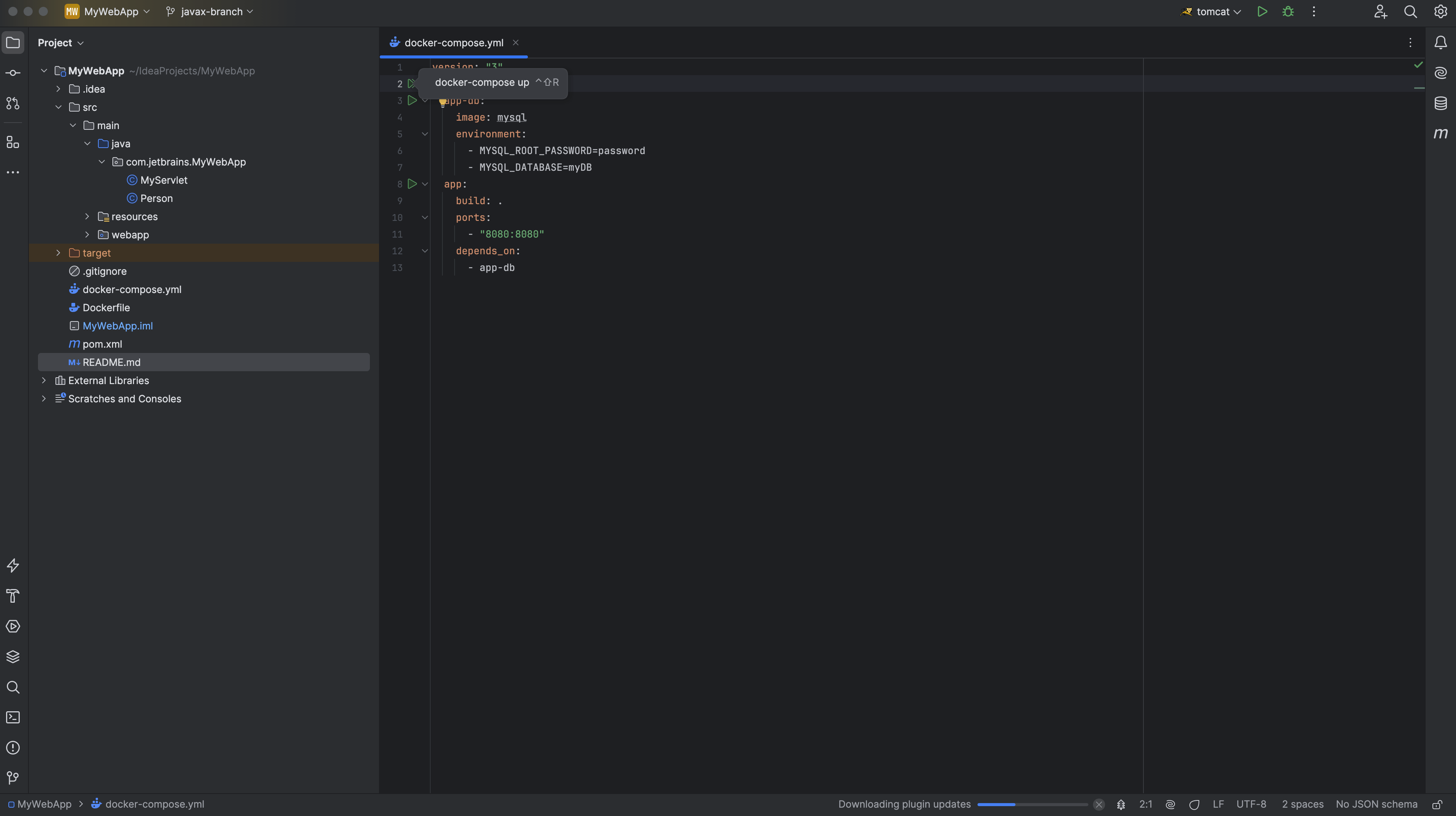Run the application with the green Run icon

[1262, 11]
